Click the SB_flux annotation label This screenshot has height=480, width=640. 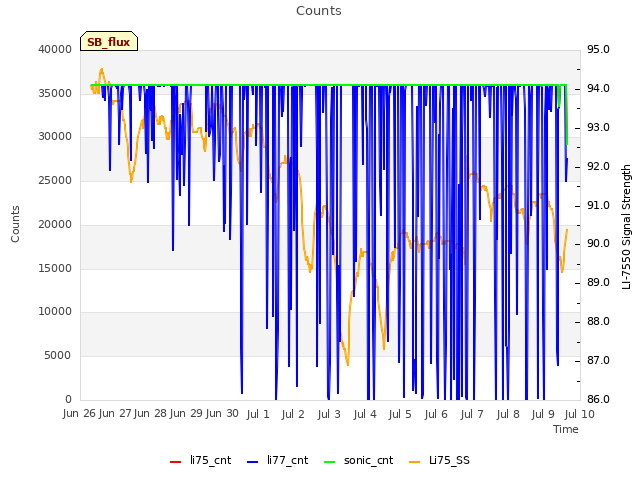[109, 42]
